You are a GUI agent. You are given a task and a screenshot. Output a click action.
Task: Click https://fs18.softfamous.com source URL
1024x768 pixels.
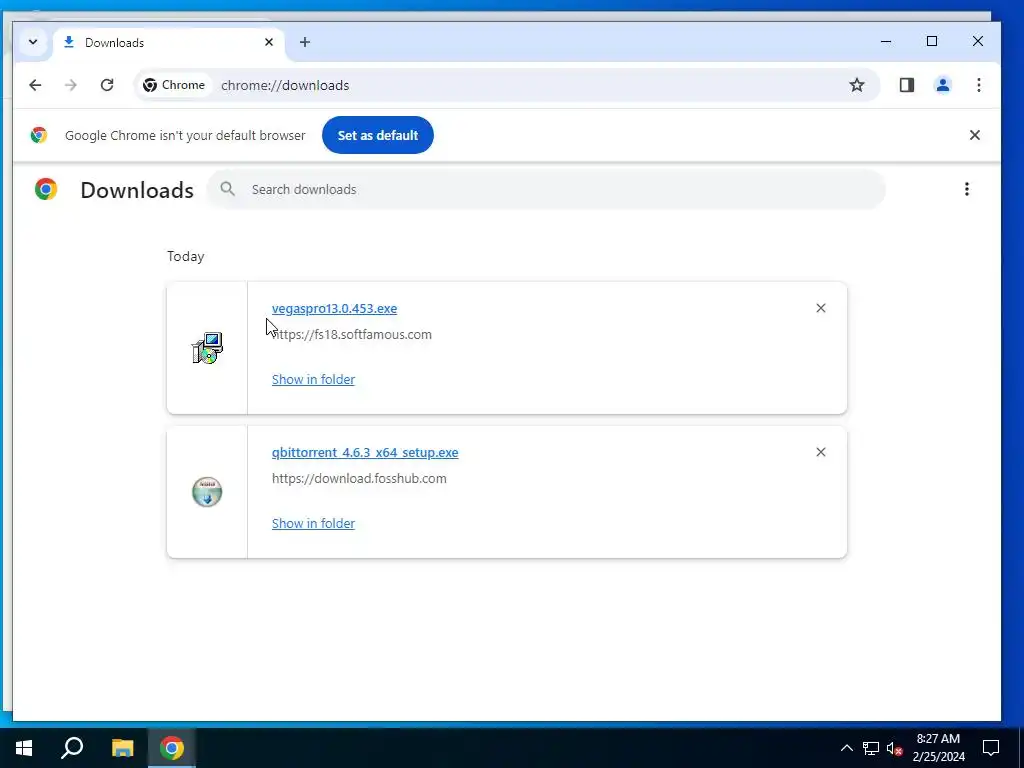tap(351, 334)
